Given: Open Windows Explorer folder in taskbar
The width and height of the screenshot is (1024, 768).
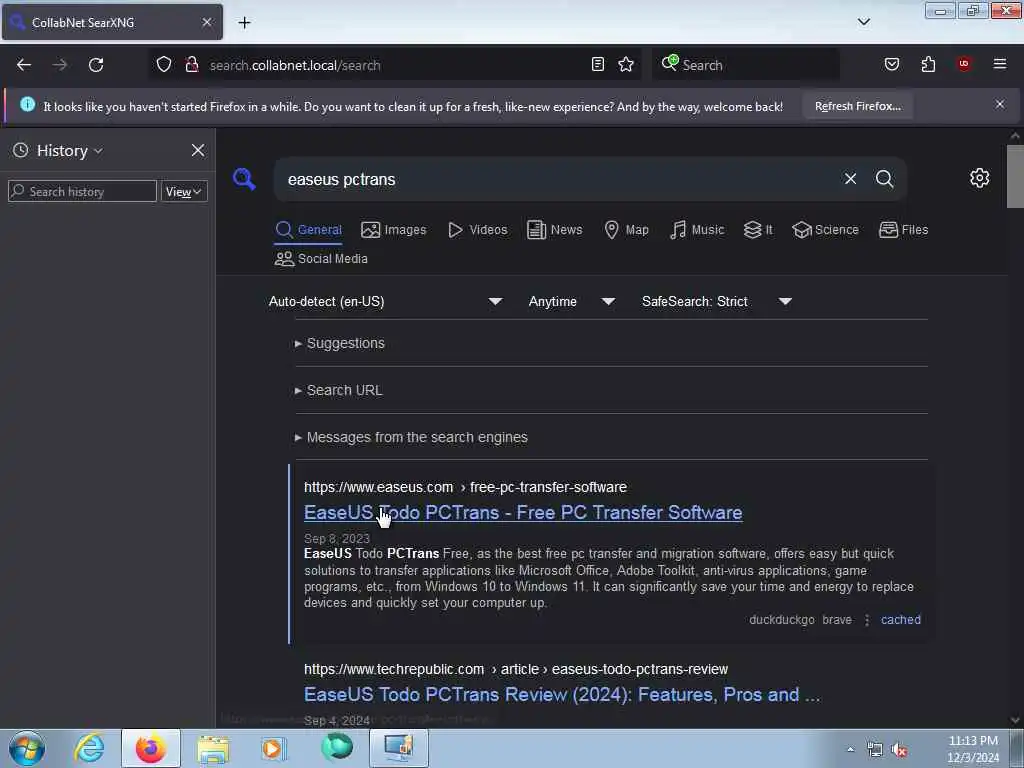Looking at the screenshot, I should (213, 749).
